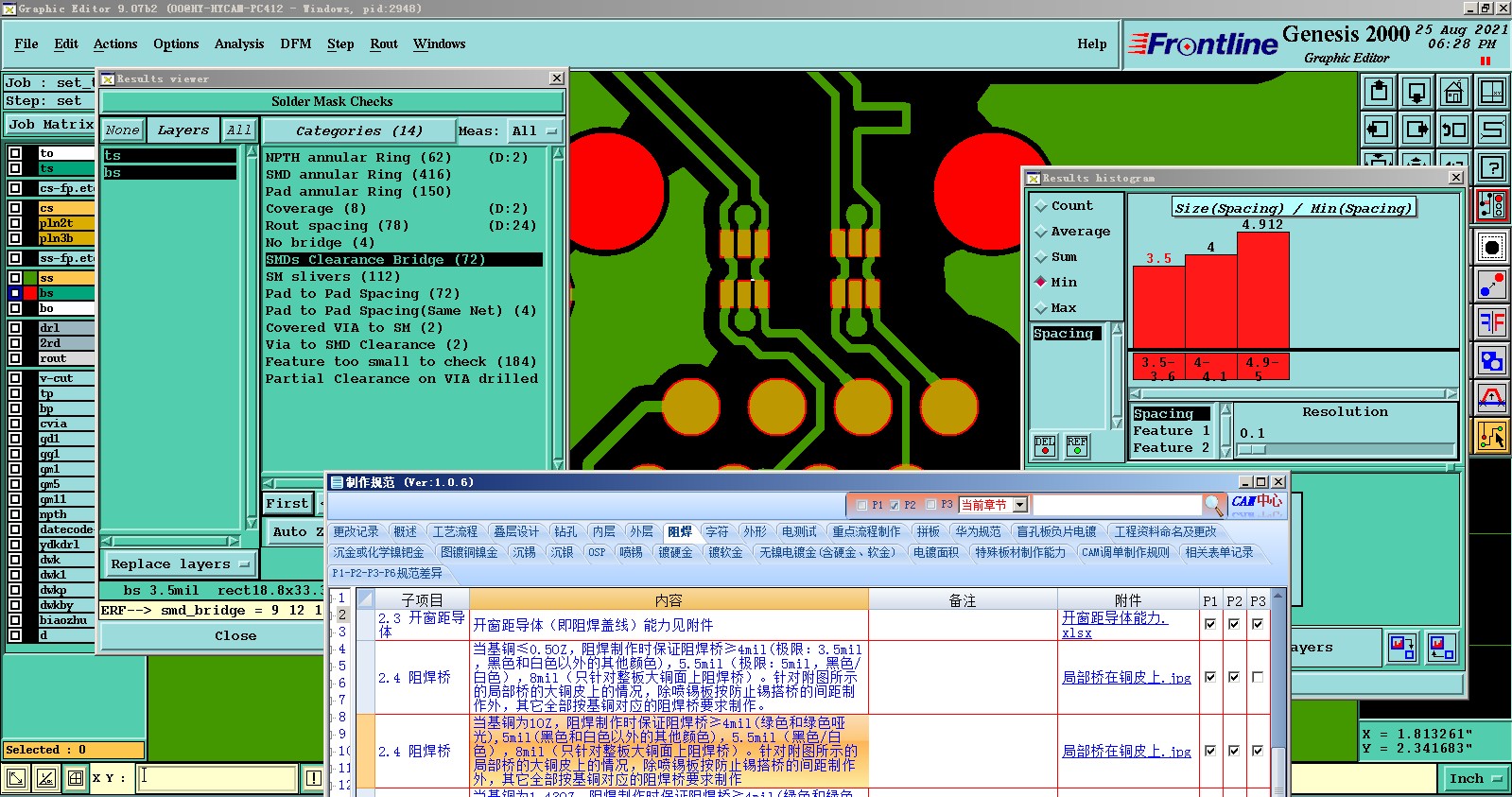Click the Resolution slider in histogram
1512x797 pixels.
[x=1346, y=449]
